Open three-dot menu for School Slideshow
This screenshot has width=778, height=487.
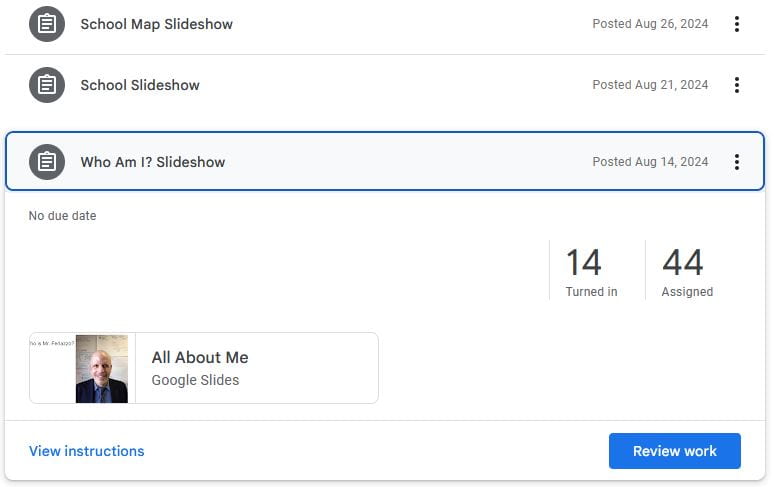pos(737,85)
